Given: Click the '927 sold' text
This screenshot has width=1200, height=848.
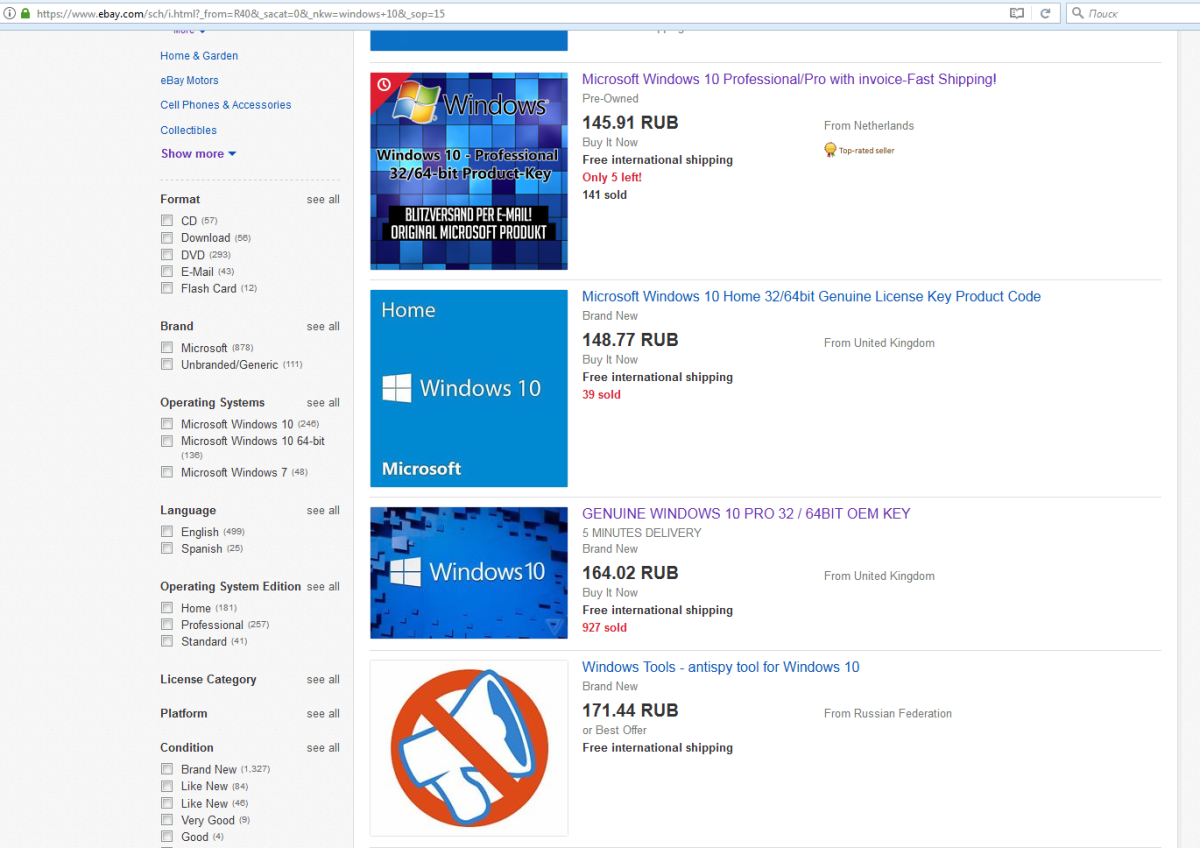Looking at the screenshot, I should point(605,628).
